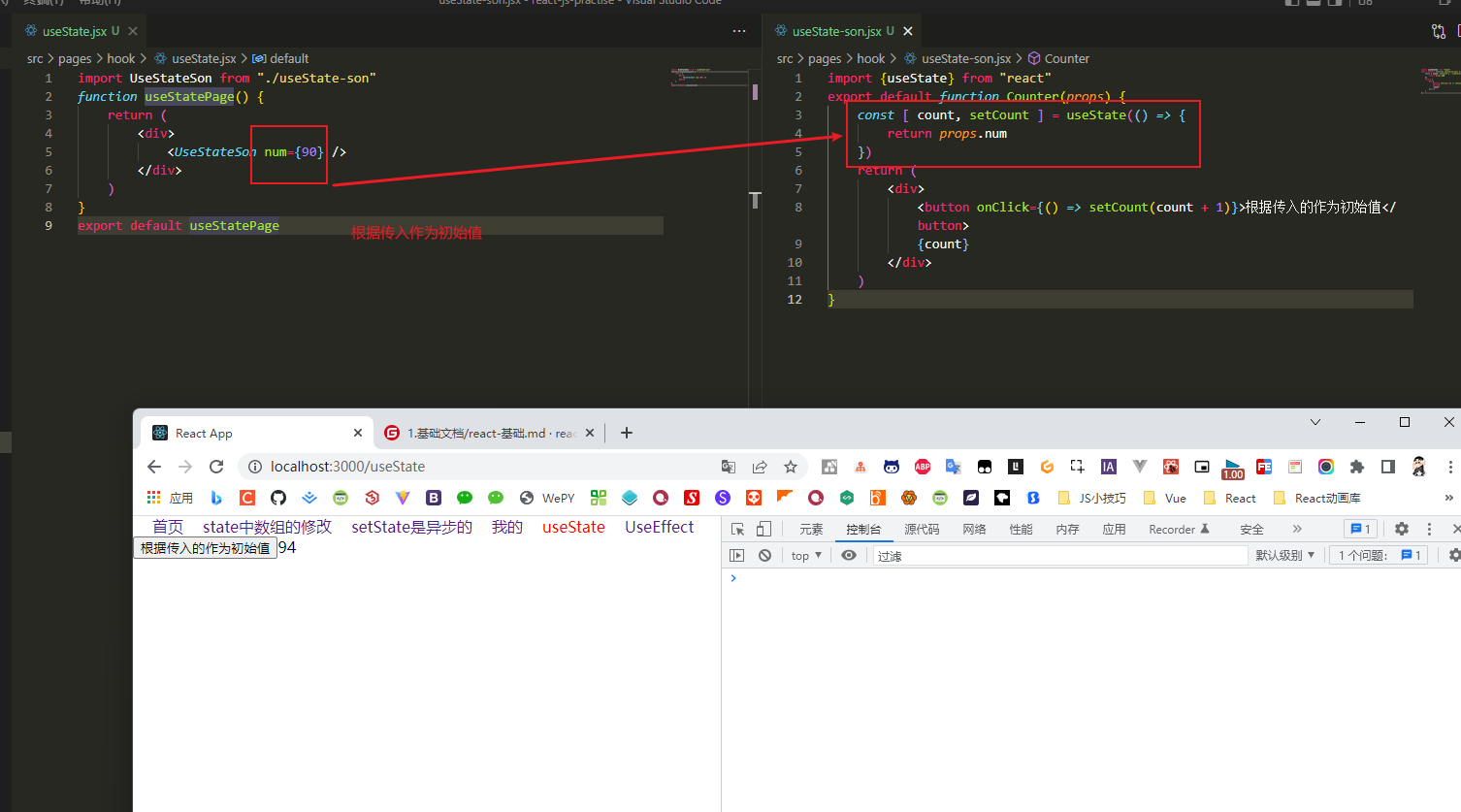The image size is (1461, 812).
Task: Close the React App Chrome tab
Action: pos(358,434)
